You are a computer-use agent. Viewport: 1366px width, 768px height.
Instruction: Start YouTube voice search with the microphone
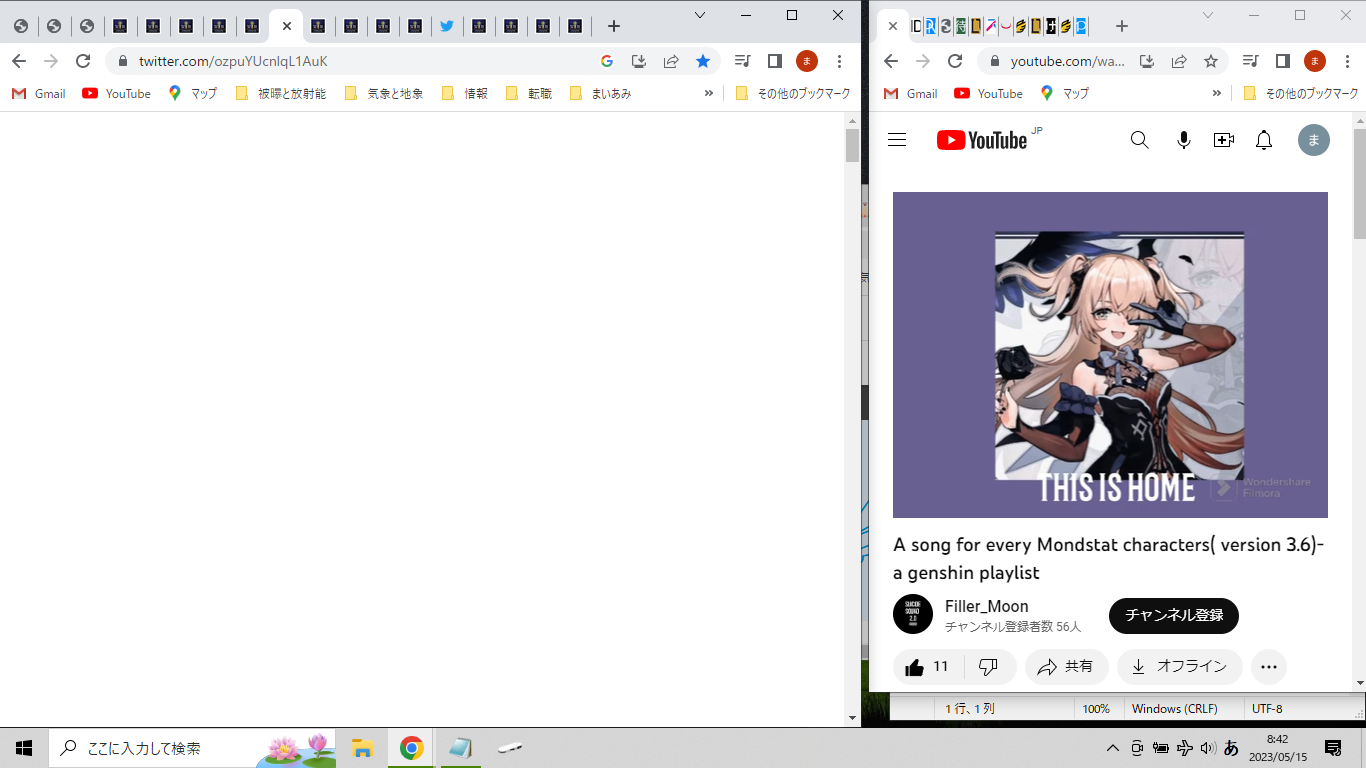pyautogui.click(x=1184, y=140)
